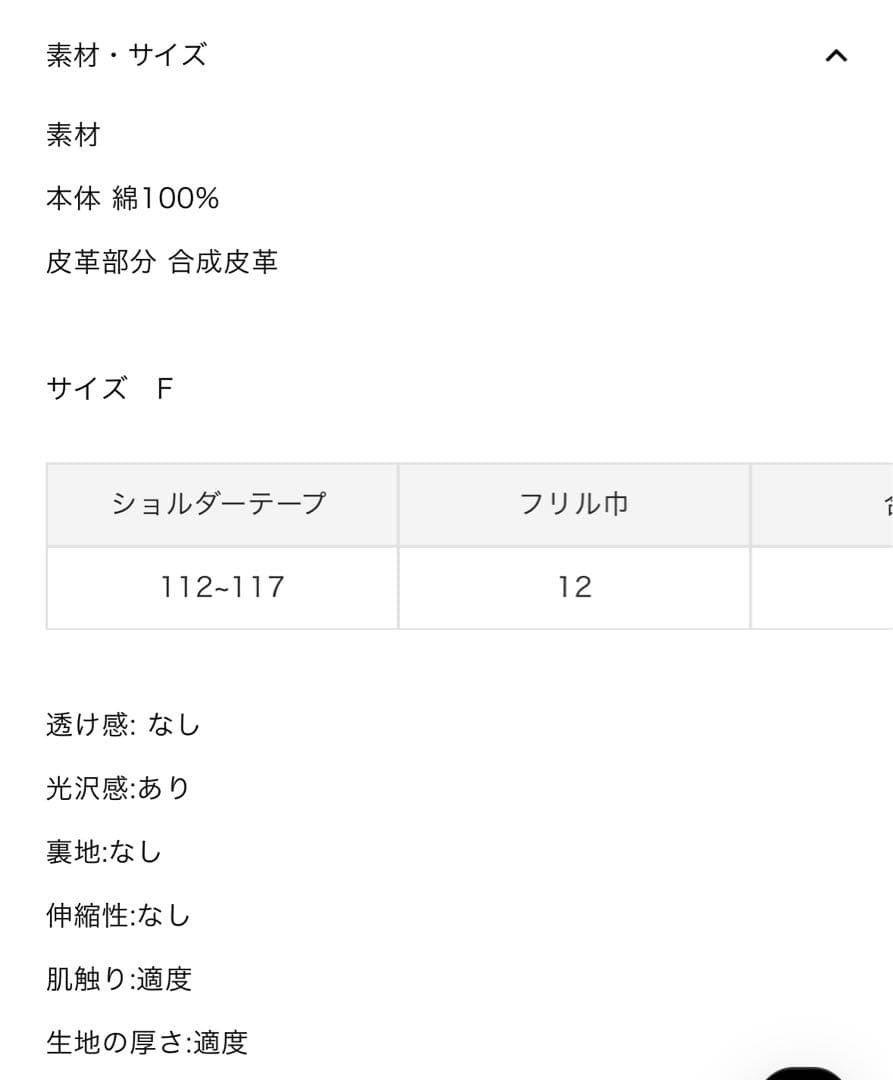Select the table cell showing 12

pos(574,587)
